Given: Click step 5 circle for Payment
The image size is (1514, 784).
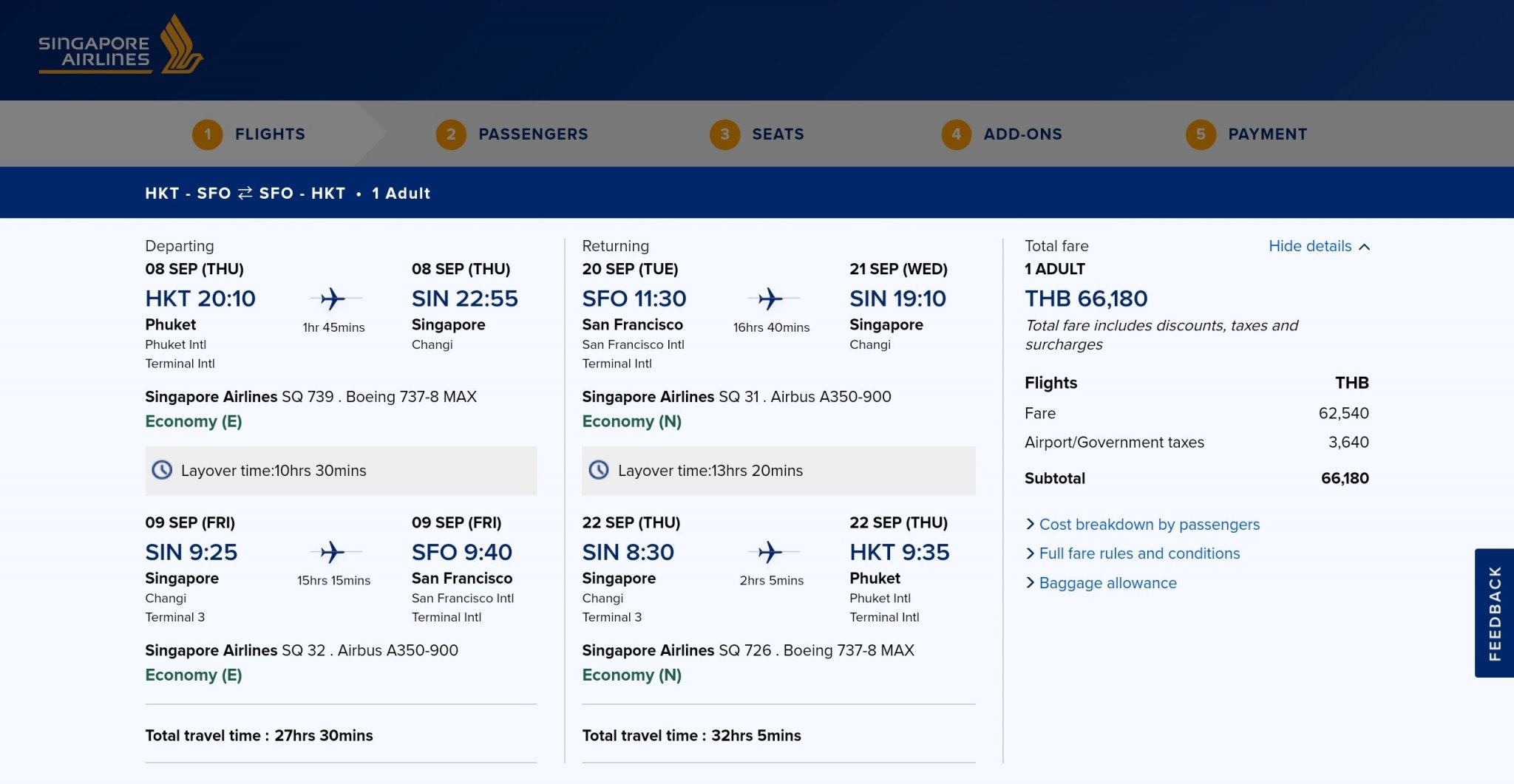Looking at the screenshot, I should click(1201, 134).
